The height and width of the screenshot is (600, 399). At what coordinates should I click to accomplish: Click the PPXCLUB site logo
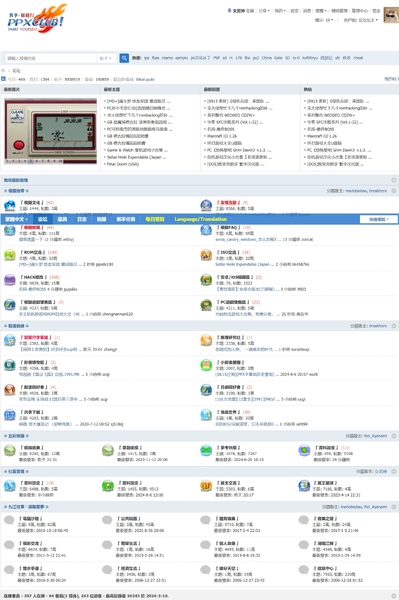point(37,18)
